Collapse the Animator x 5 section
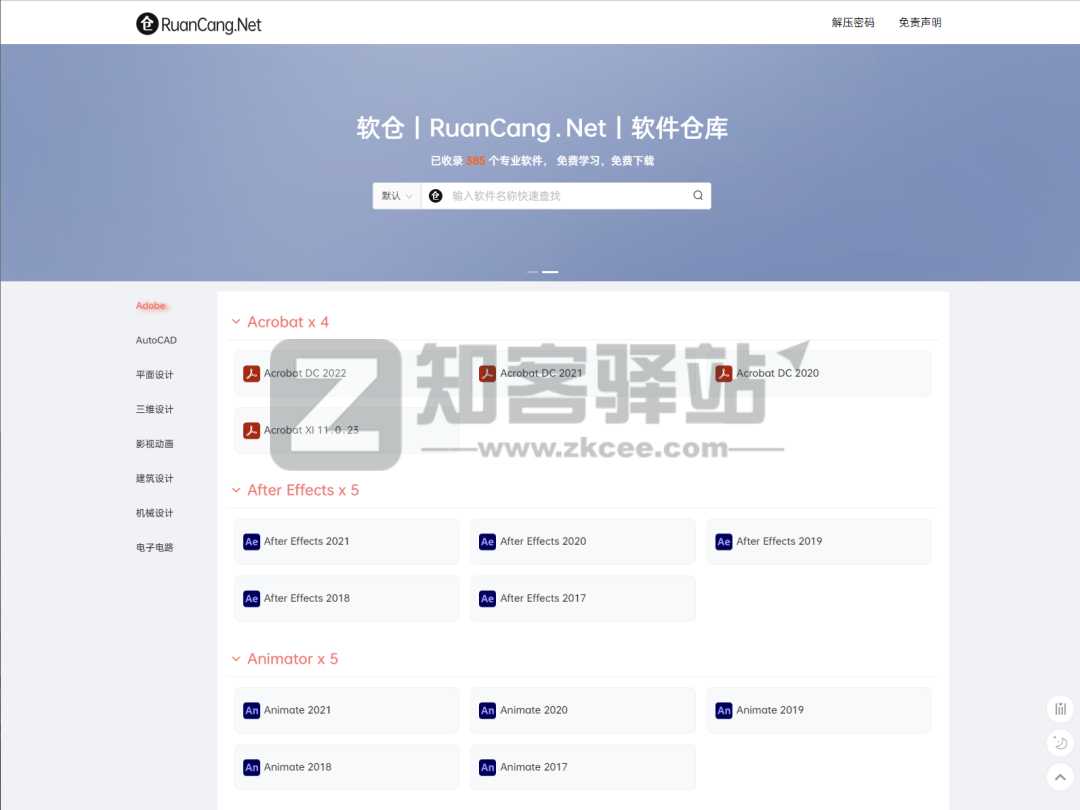The height and width of the screenshot is (810, 1080). pyautogui.click(x=236, y=659)
